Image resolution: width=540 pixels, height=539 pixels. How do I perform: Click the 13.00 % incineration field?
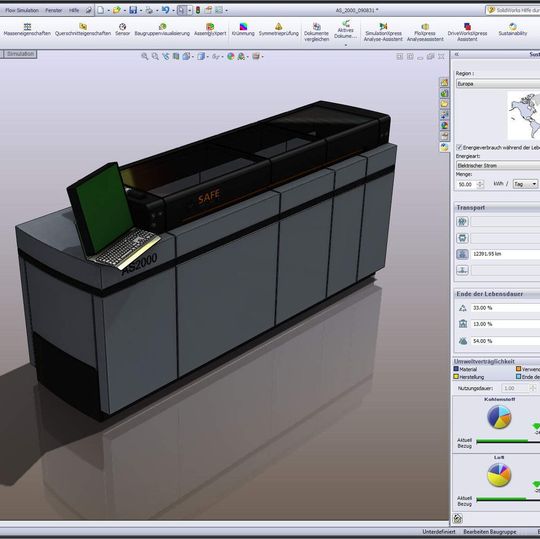tap(505, 324)
